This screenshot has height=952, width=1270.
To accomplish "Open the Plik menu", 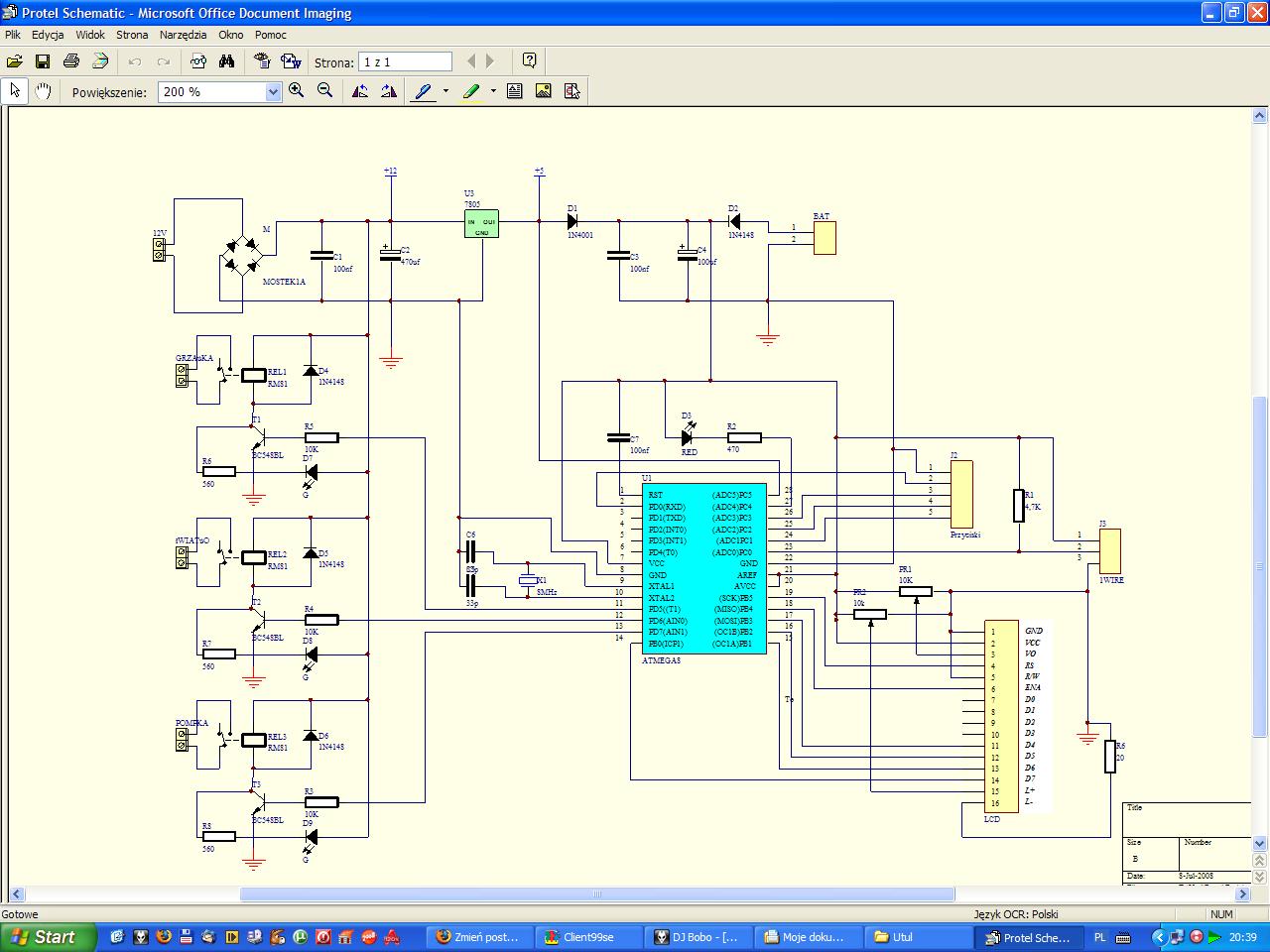I will [x=13, y=35].
